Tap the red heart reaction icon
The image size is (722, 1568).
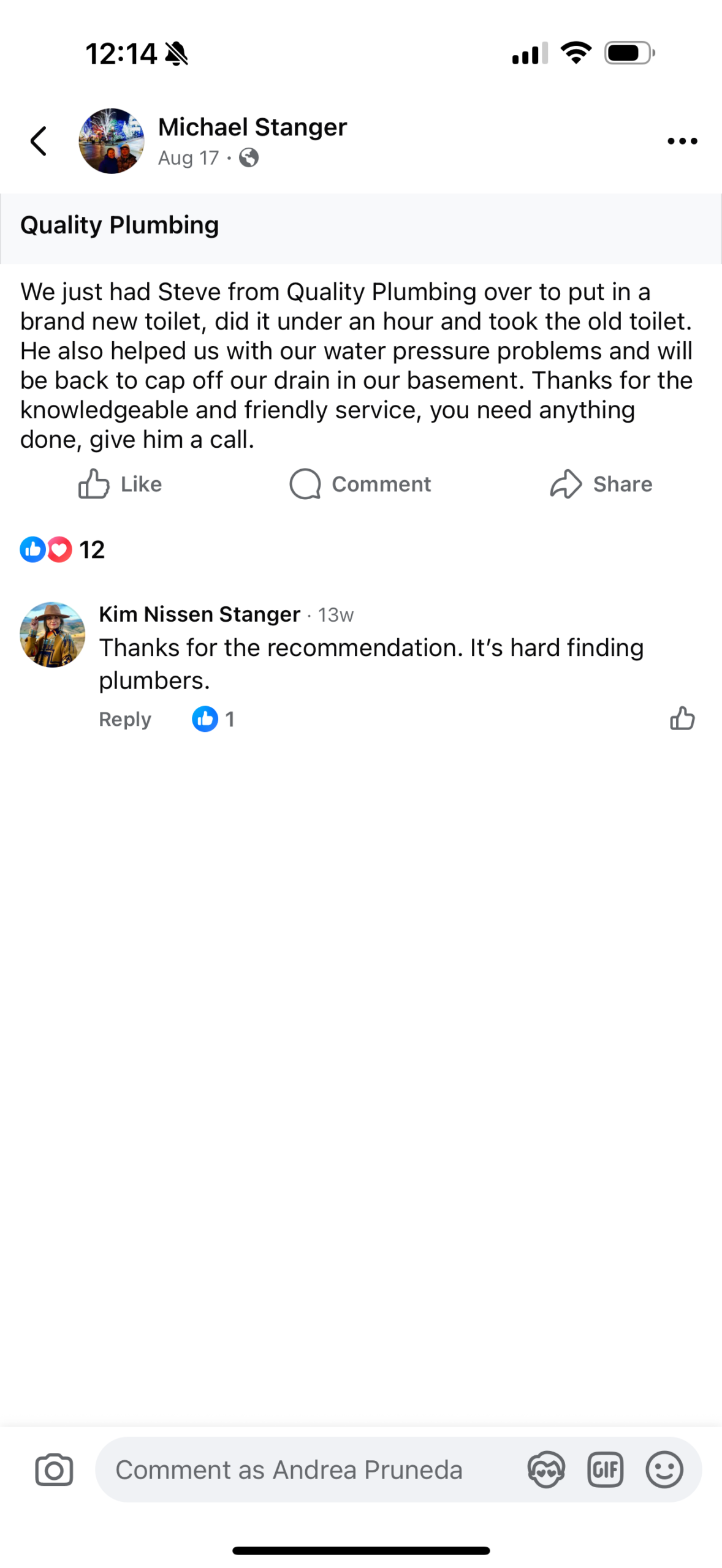pyautogui.click(x=59, y=549)
